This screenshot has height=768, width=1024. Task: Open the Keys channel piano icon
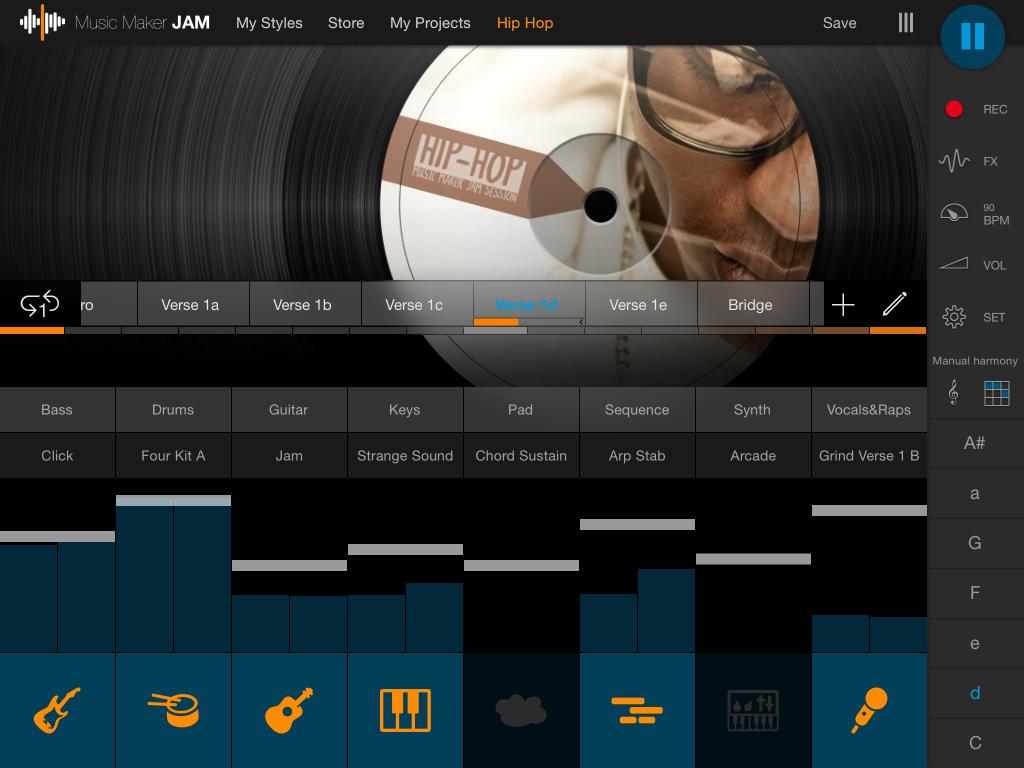click(x=405, y=710)
